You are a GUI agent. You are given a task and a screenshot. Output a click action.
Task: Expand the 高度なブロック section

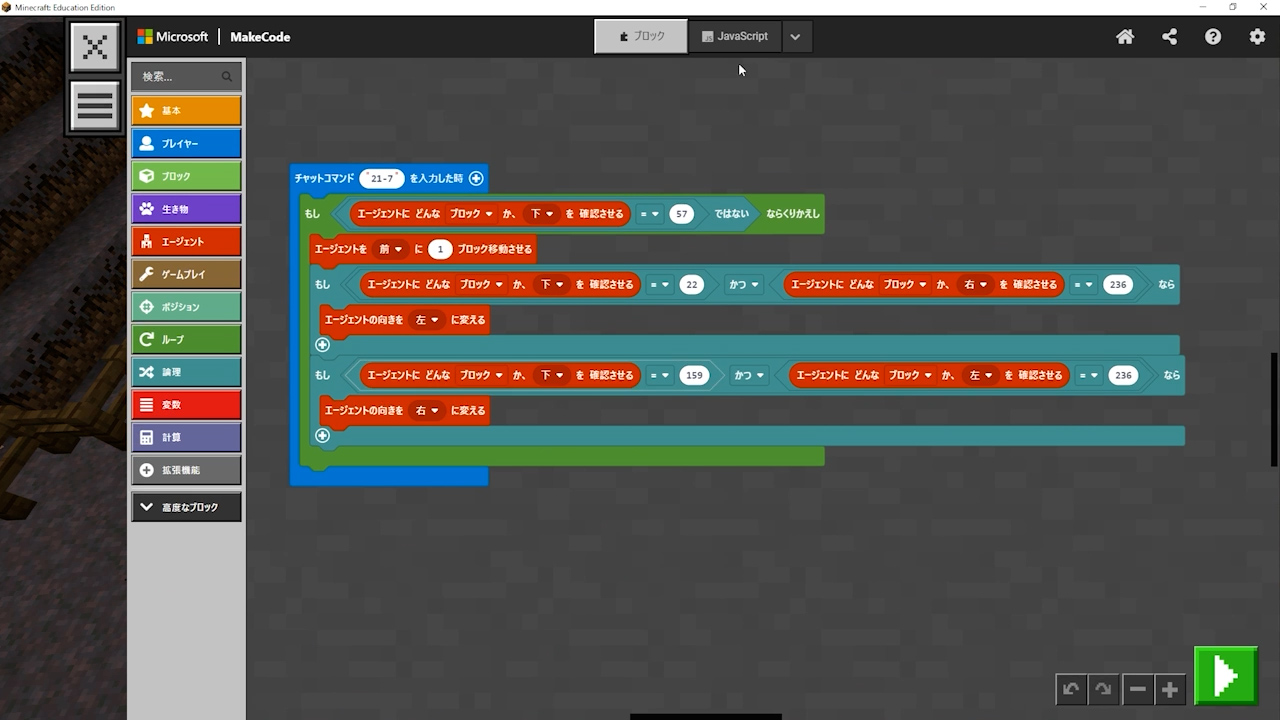186,507
